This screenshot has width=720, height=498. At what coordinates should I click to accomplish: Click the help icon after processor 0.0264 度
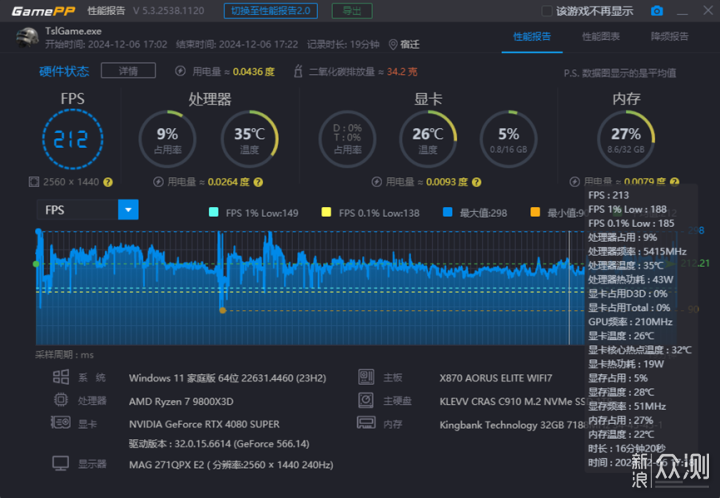(x=259, y=182)
